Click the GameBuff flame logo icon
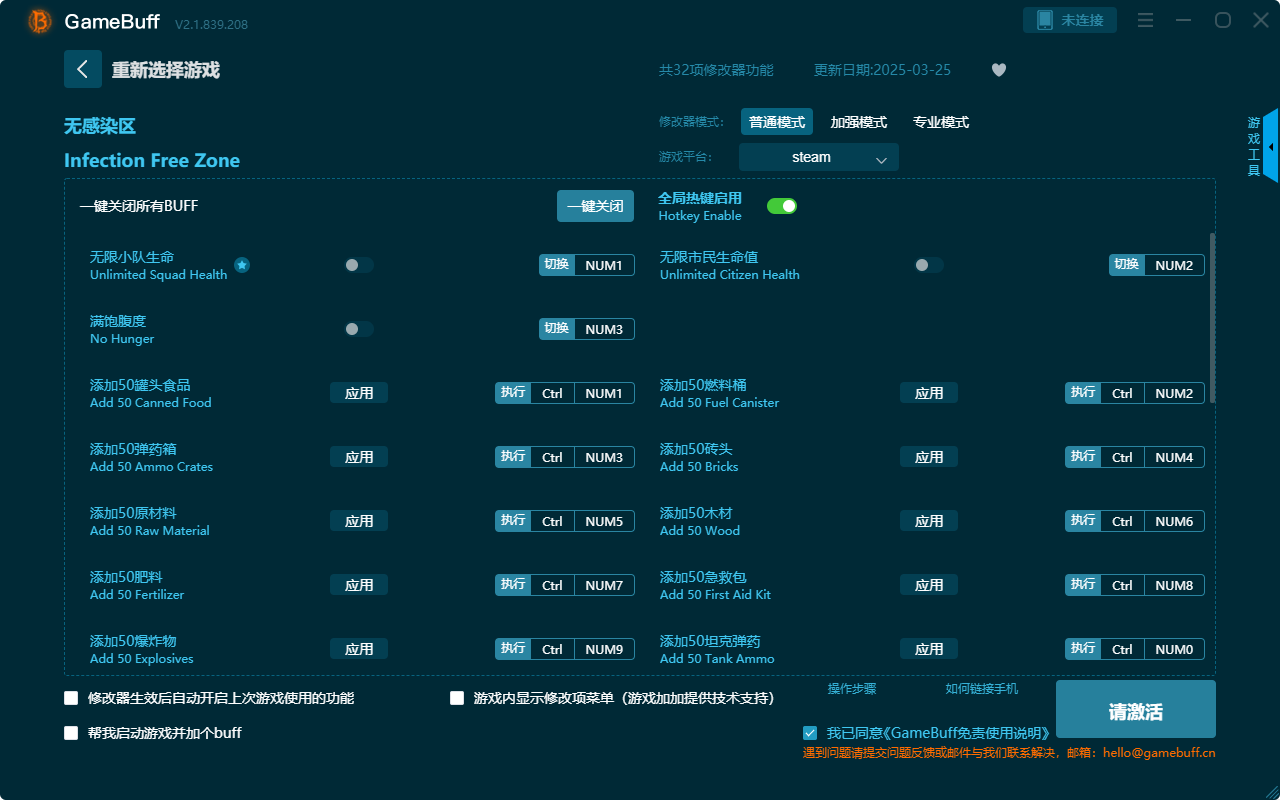This screenshot has height=800, width=1280. coord(38,20)
